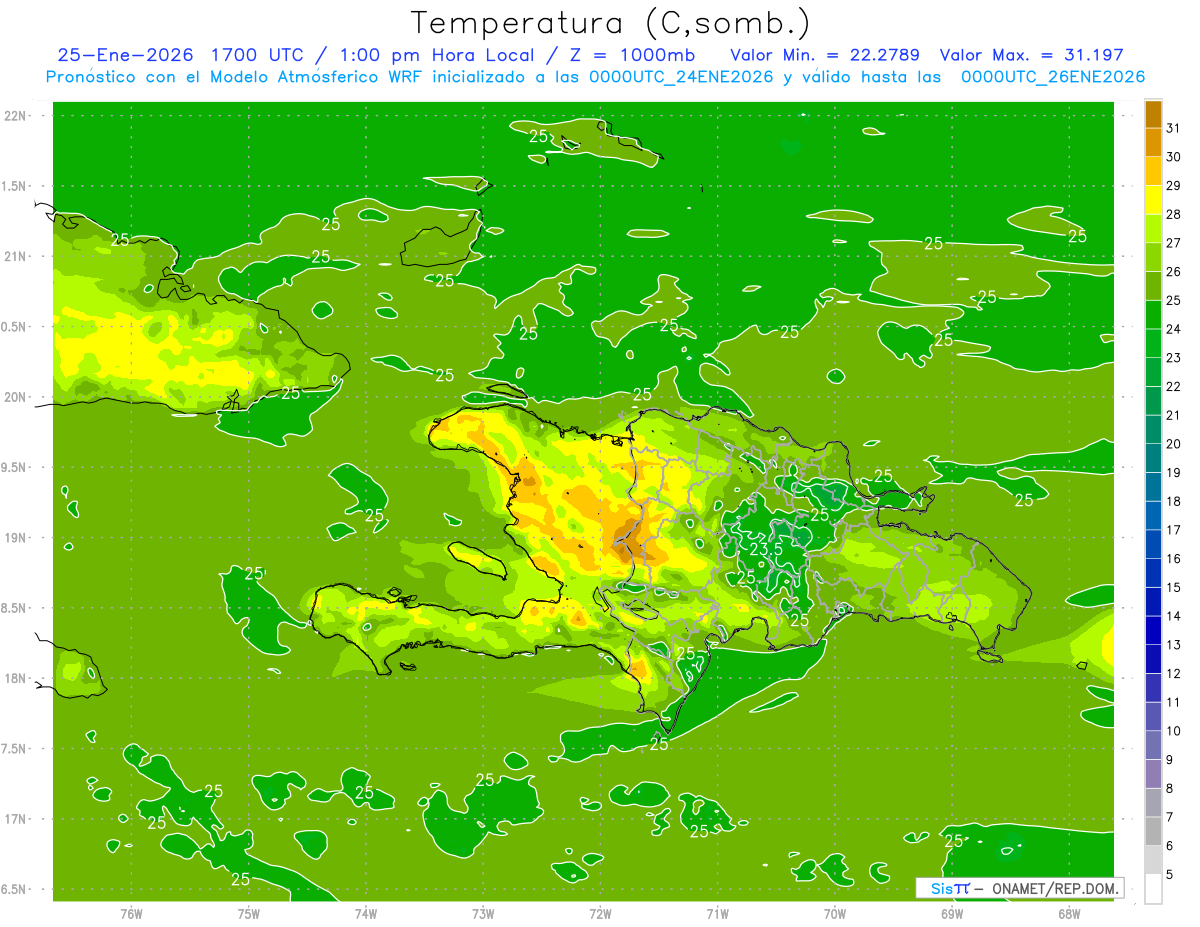Click the yellow colorbar swatch between 28 and 29
Image resolution: width=1200 pixels, height=927 pixels.
pyautogui.click(x=1153, y=200)
